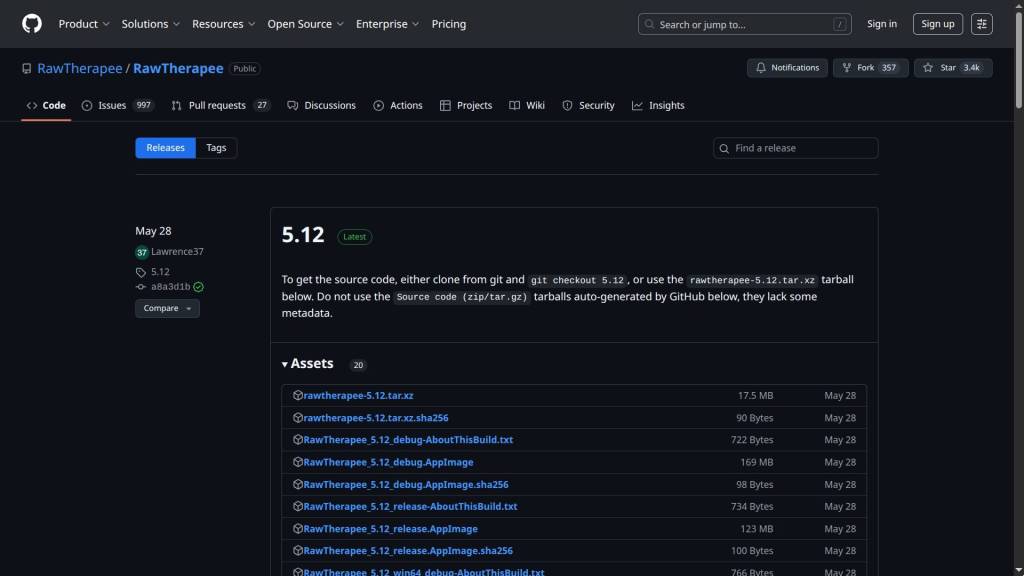The width and height of the screenshot is (1024, 576).
Task: Download RawTherapee_5.12_release.AppImage
Action: pyautogui.click(x=391, y=529)
